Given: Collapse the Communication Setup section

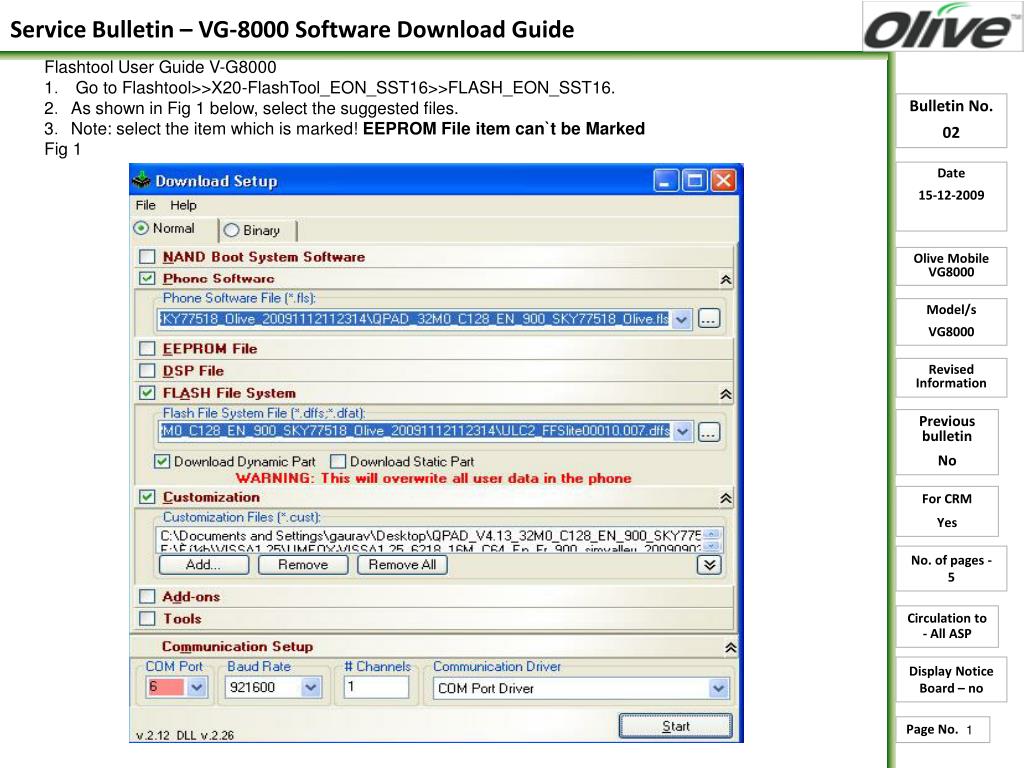Looking at the screenshot, I should click(x=731, y=648).
